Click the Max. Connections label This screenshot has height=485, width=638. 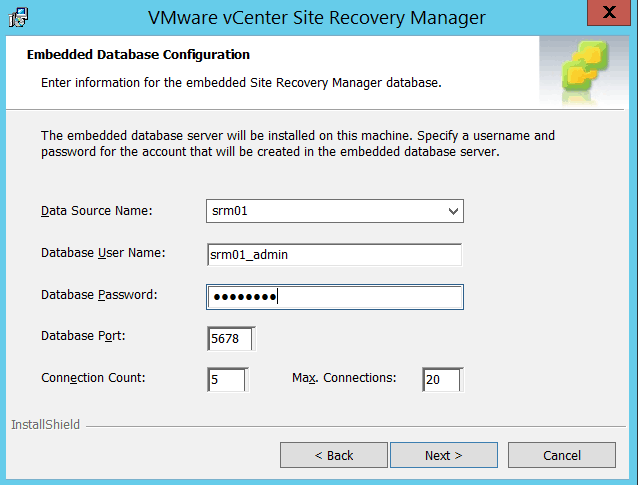(x=344, y=378)
